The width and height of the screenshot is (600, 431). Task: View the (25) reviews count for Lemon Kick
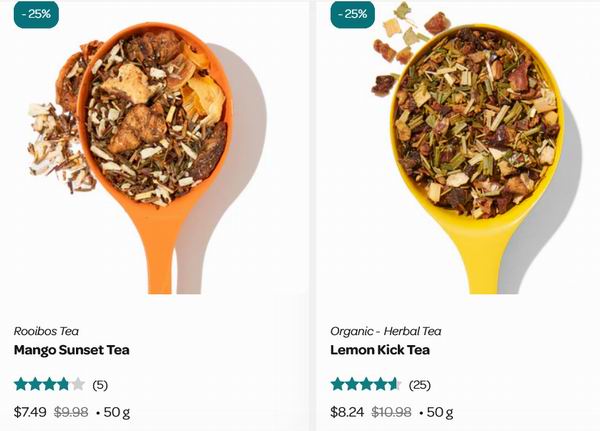(420, 385)
